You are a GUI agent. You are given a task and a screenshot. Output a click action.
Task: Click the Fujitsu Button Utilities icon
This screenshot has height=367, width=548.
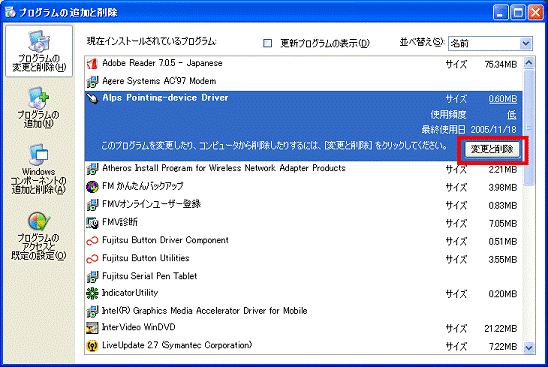[x=92, y=259]
